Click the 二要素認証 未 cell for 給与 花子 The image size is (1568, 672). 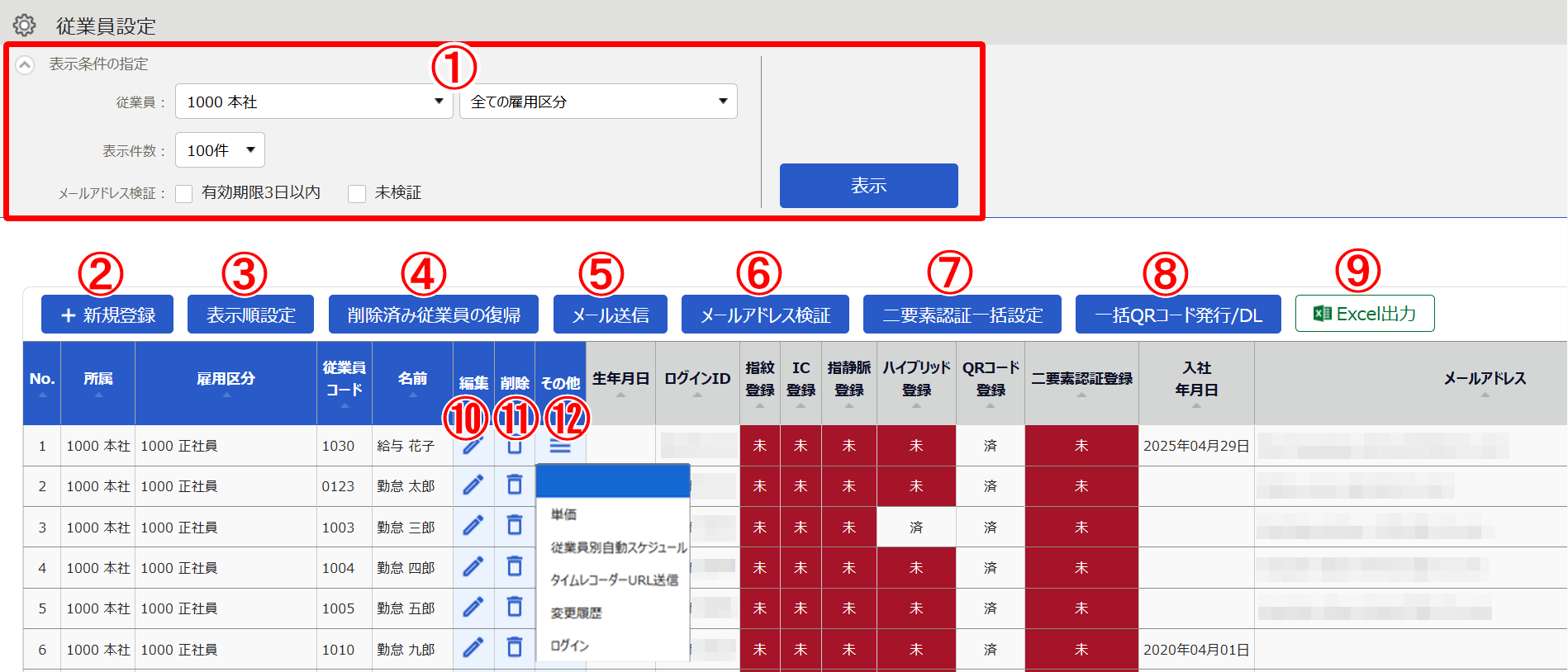coord(1081,446)
